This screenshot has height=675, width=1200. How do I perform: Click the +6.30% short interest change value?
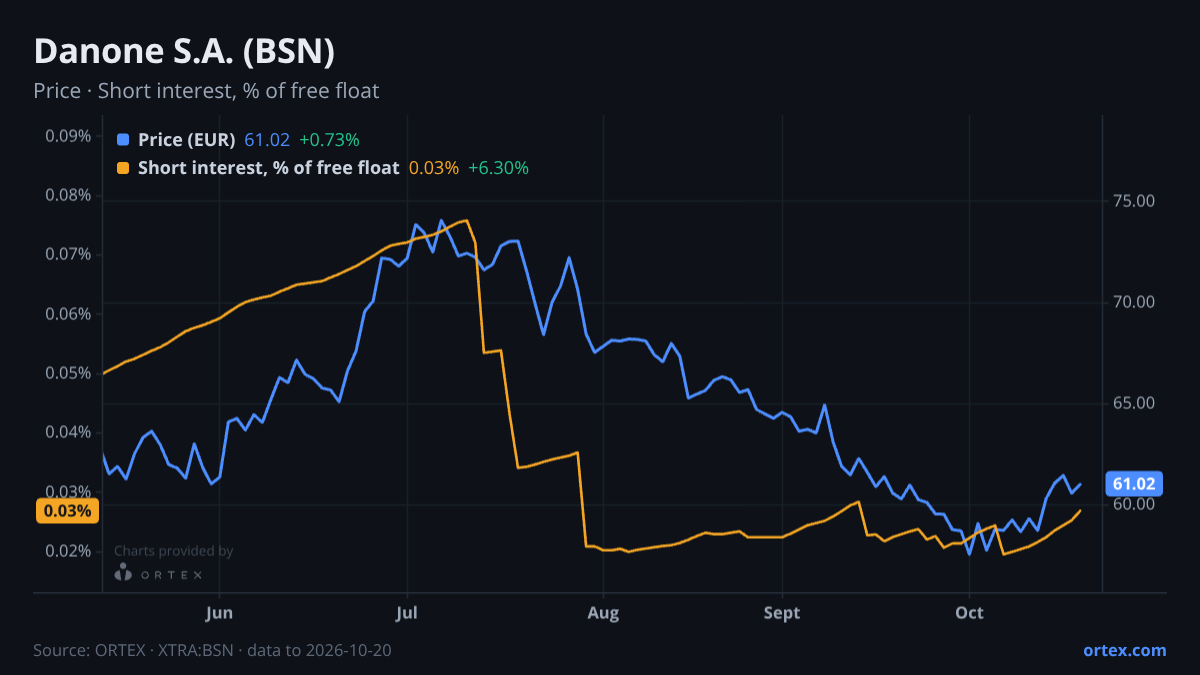[498, 168]
